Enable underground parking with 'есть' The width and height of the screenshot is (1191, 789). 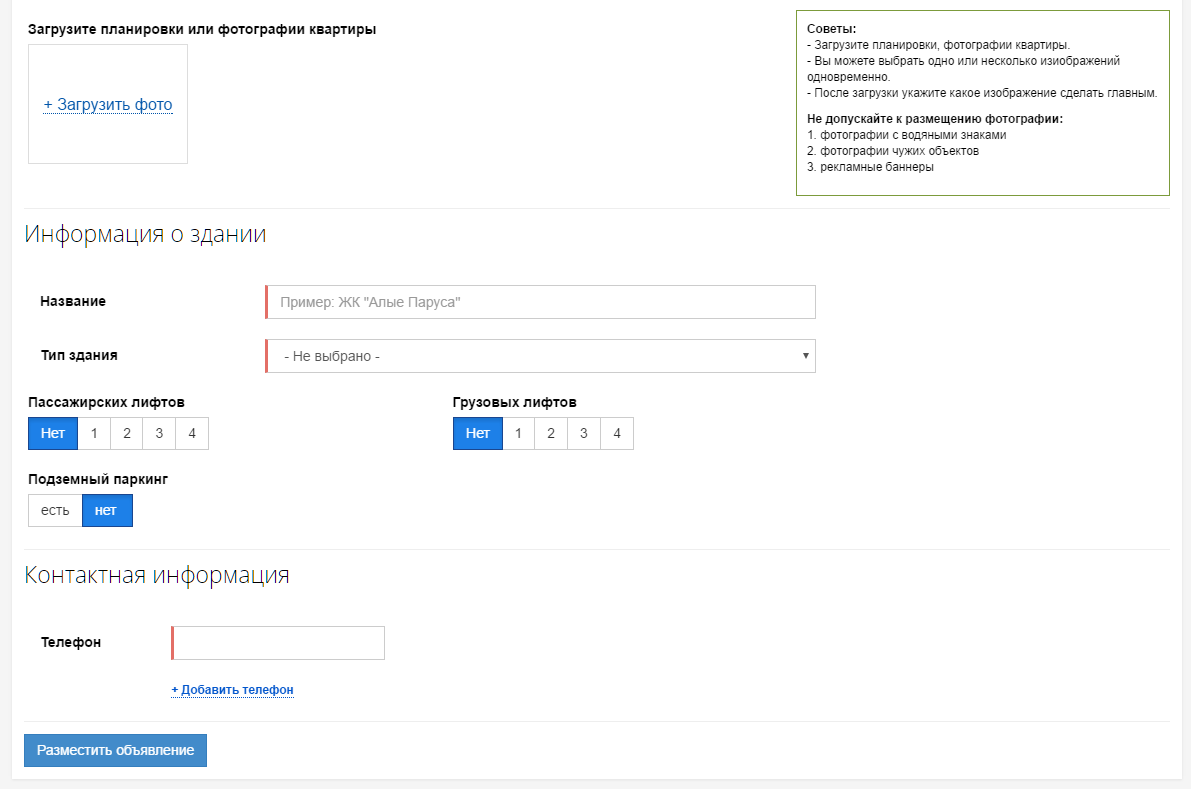(55, 510)
